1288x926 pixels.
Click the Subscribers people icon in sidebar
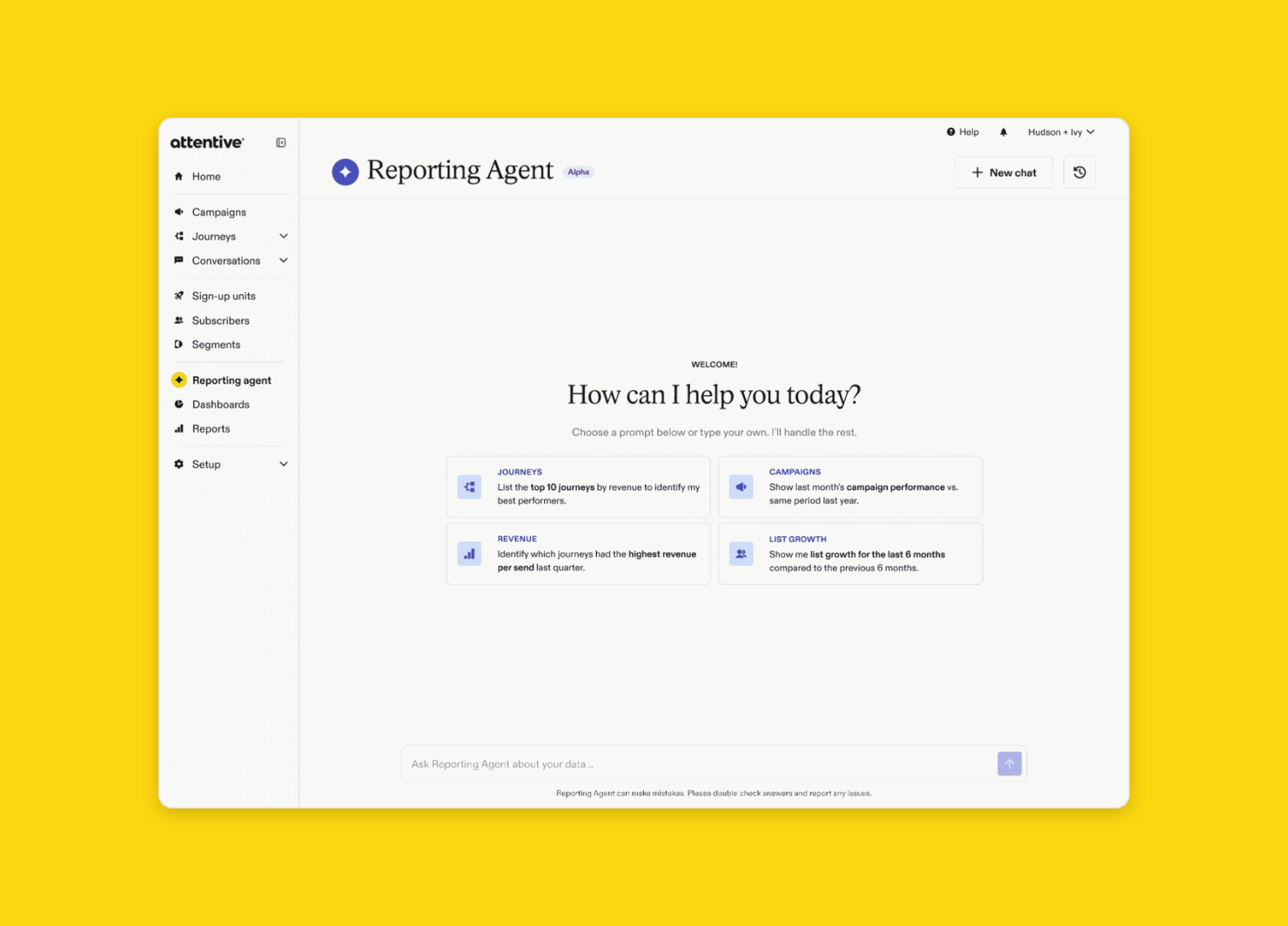179,320
